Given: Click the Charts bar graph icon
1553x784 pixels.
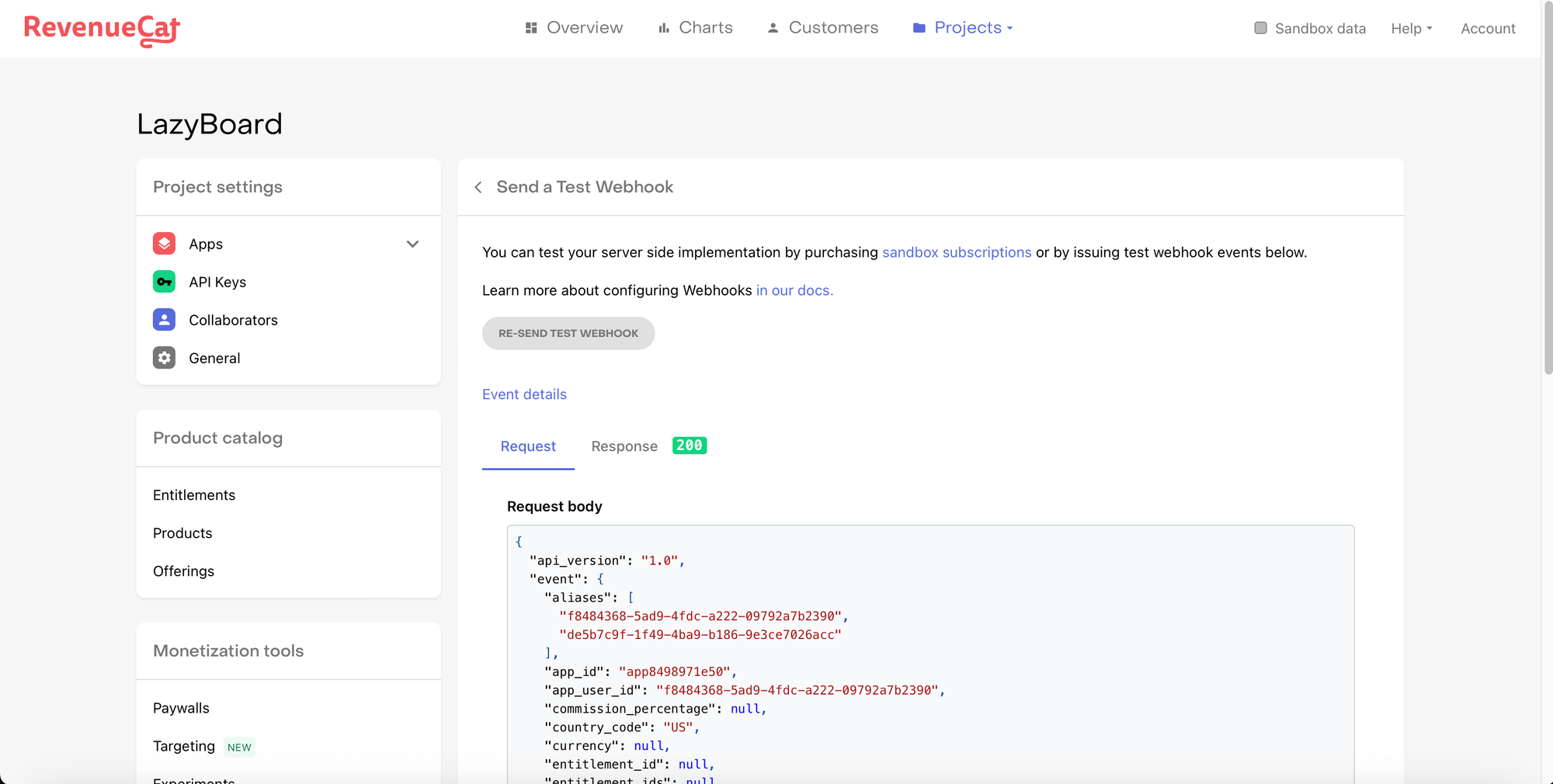Looking at the screenshot, I should tap(664, 28).
